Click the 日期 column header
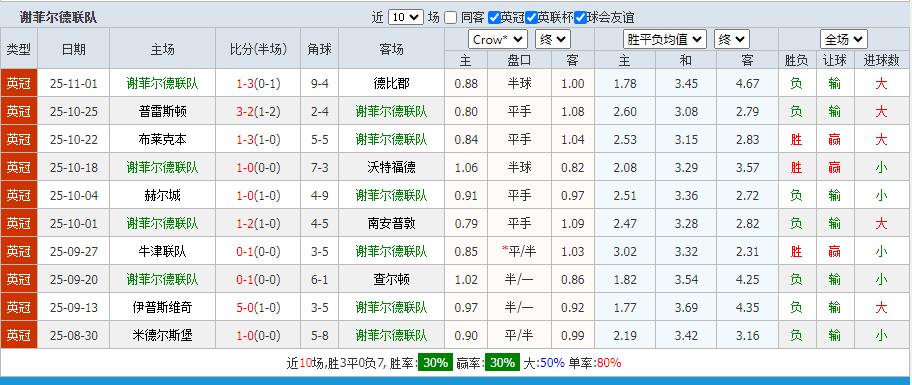Viewport: 912px width, 385px height. coord(73,49)
